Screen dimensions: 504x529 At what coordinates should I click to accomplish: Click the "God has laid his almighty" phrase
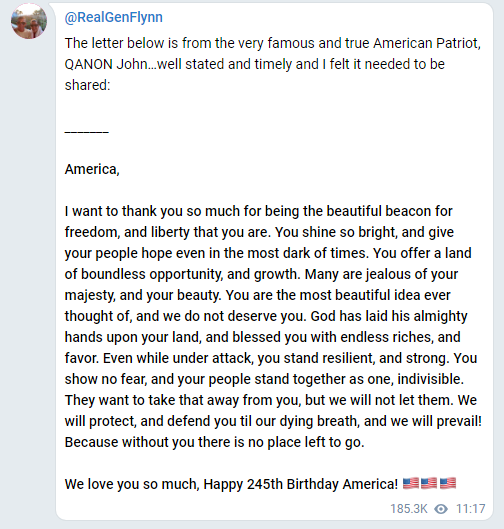pyautogui.click(x=389, y=316)
